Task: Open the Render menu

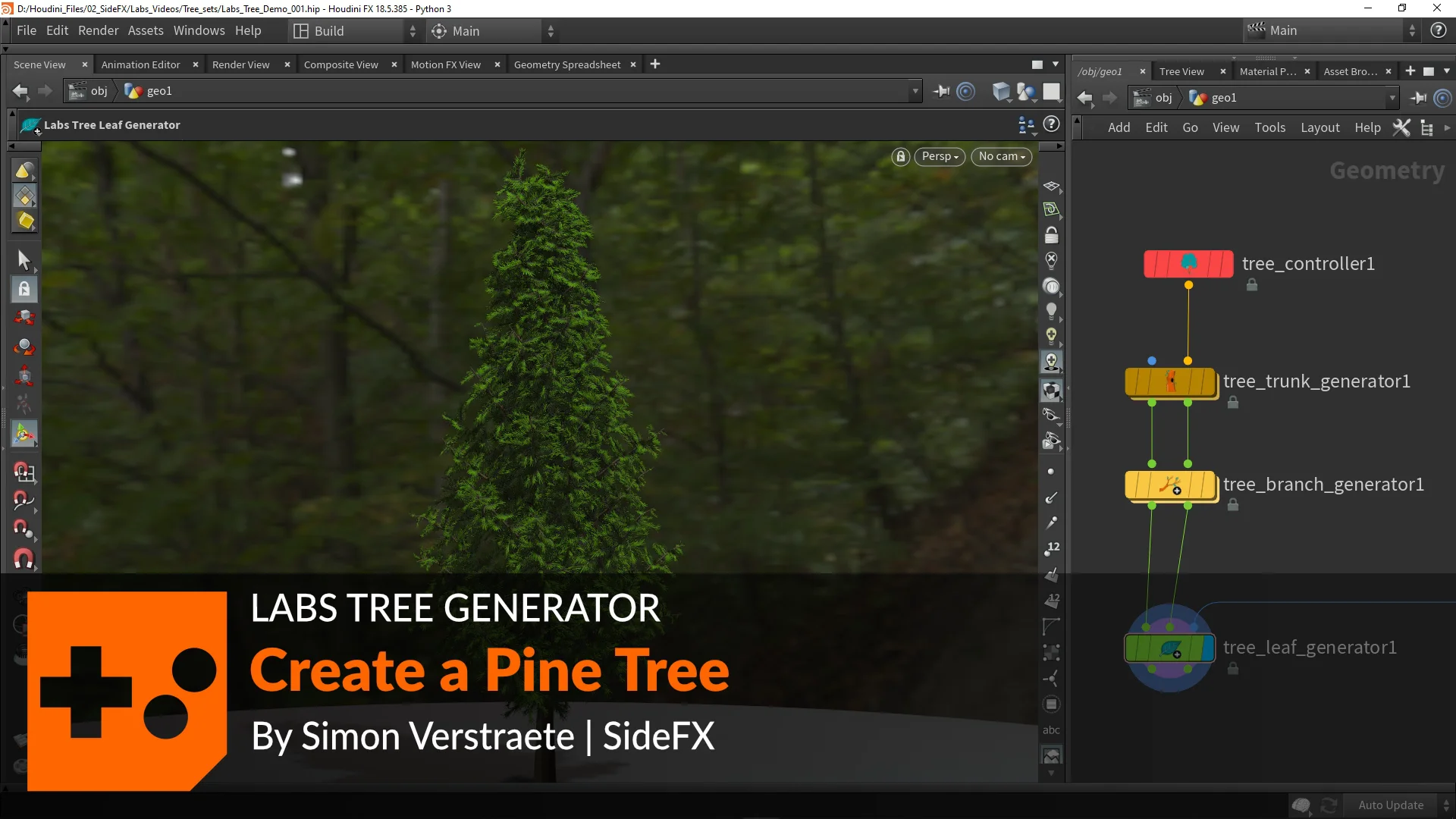Action: click(99, 31)
